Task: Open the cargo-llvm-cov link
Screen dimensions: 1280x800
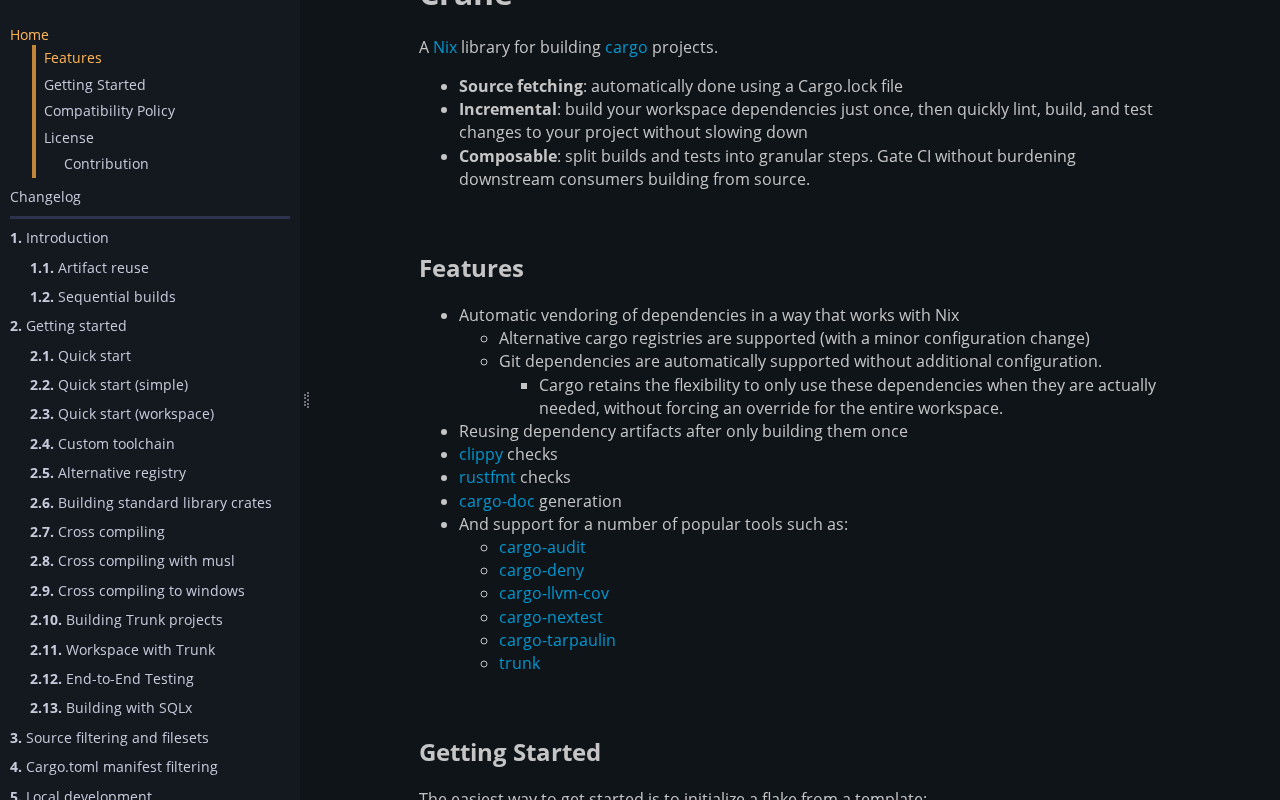Action: [x=554, y=593]
